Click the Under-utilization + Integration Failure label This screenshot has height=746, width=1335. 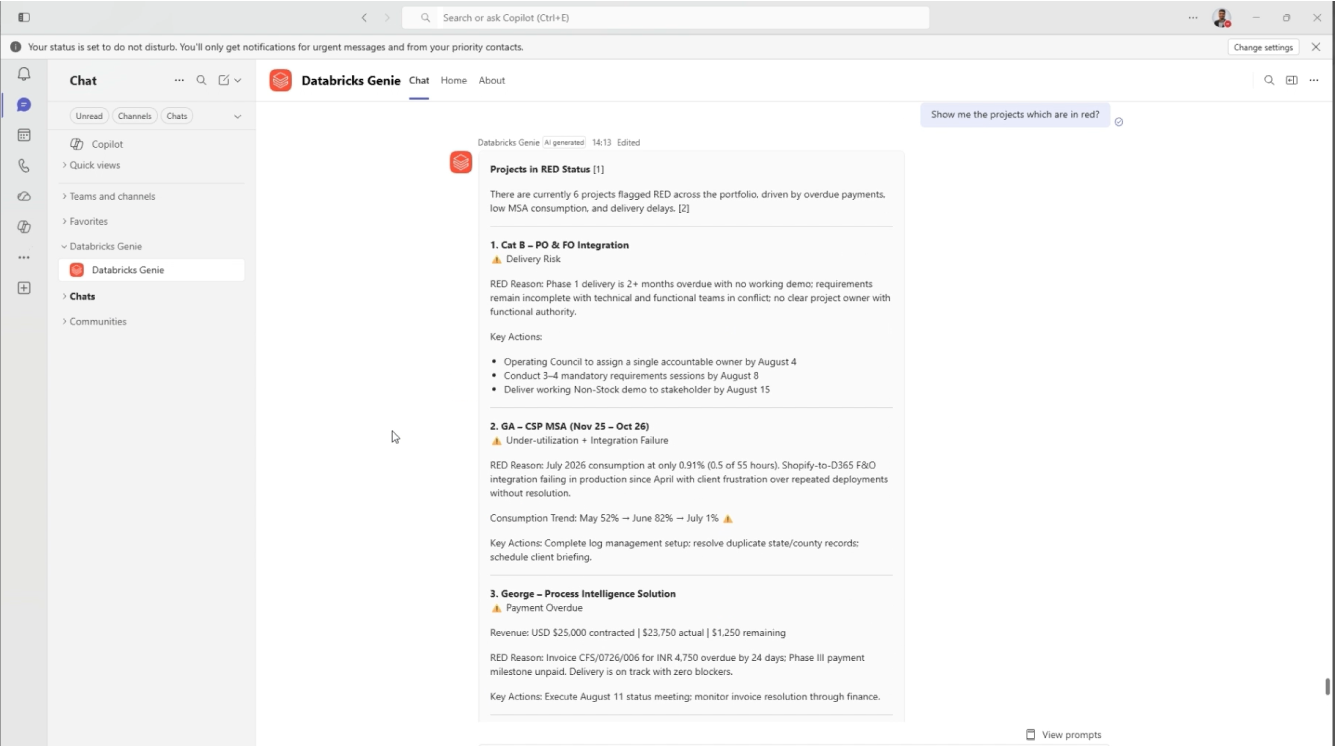pos(579,440)
